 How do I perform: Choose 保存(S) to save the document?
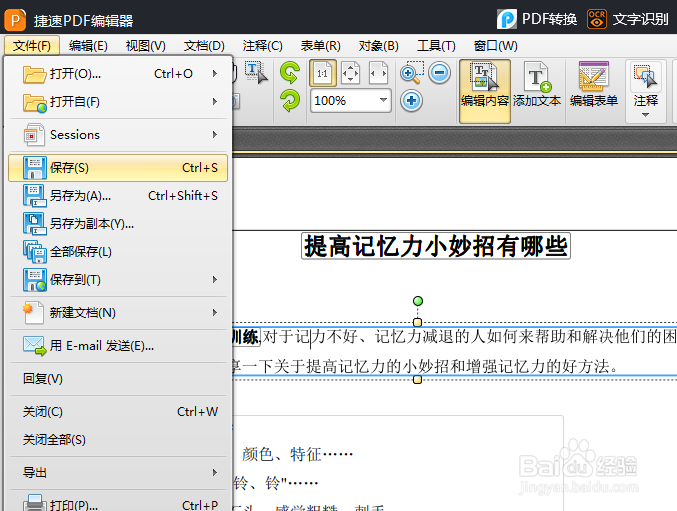pyautogui.click(x=118, y=167)
